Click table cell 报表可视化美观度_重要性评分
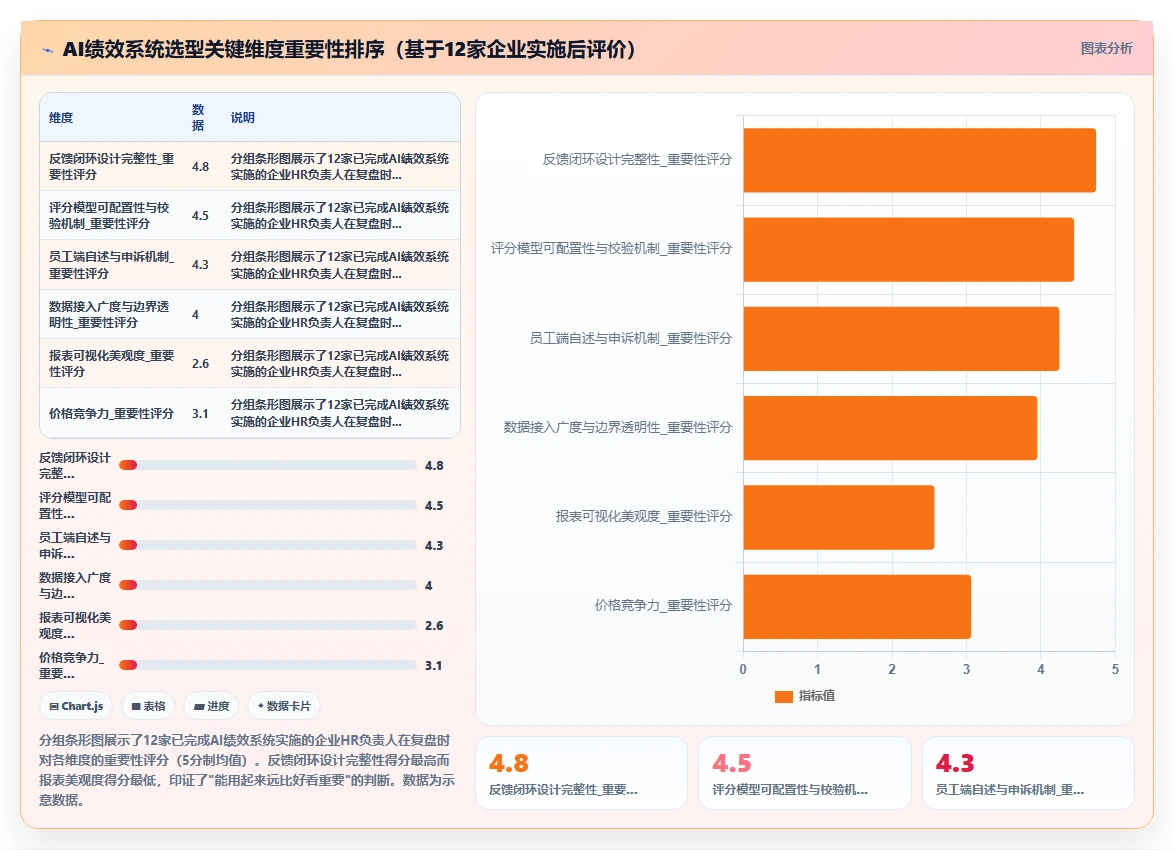Screen dimensions: 1174x850 112,363
